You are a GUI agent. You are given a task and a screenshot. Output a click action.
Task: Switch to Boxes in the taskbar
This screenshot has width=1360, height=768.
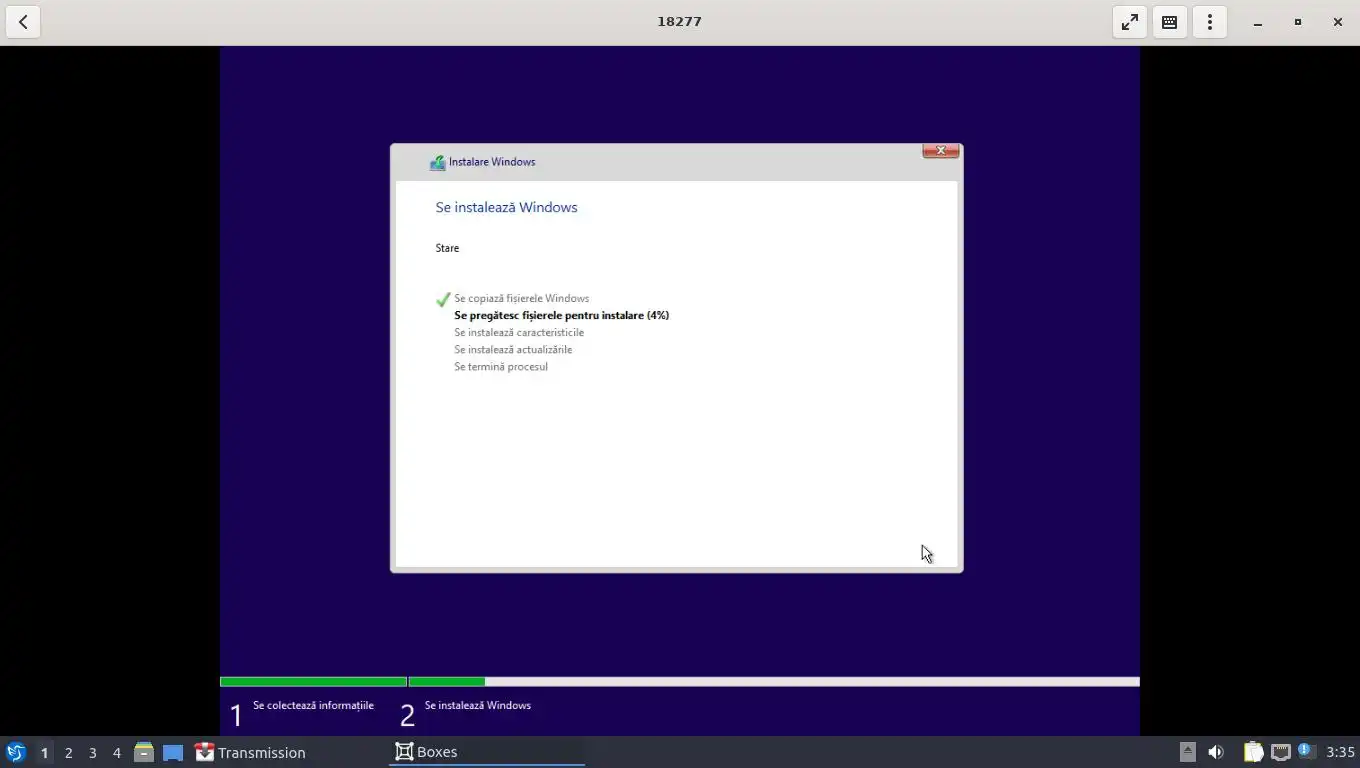point(487,752)
